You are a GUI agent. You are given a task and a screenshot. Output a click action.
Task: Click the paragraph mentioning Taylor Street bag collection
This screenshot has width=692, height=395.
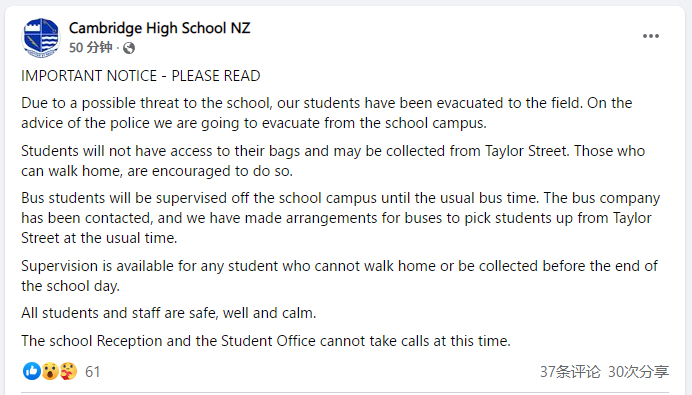click(333, 161)
